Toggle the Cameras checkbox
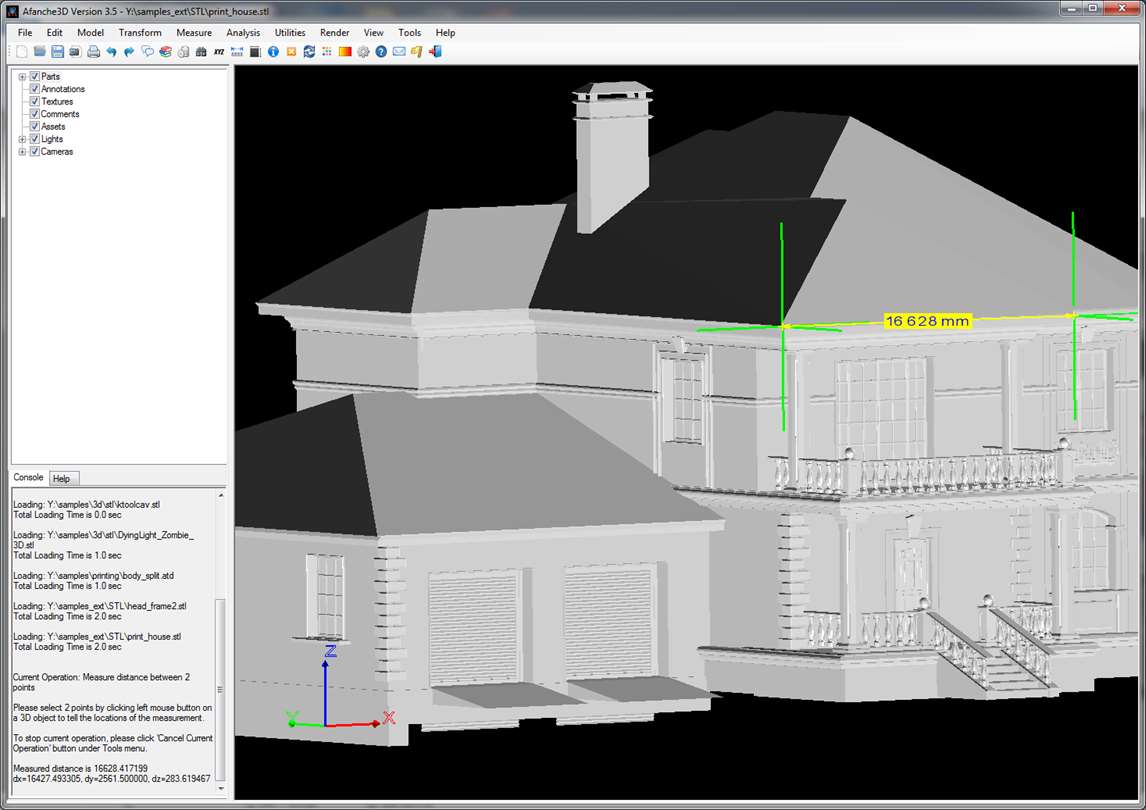Screen dimensions: 1146x810 [x=34, y=151]
